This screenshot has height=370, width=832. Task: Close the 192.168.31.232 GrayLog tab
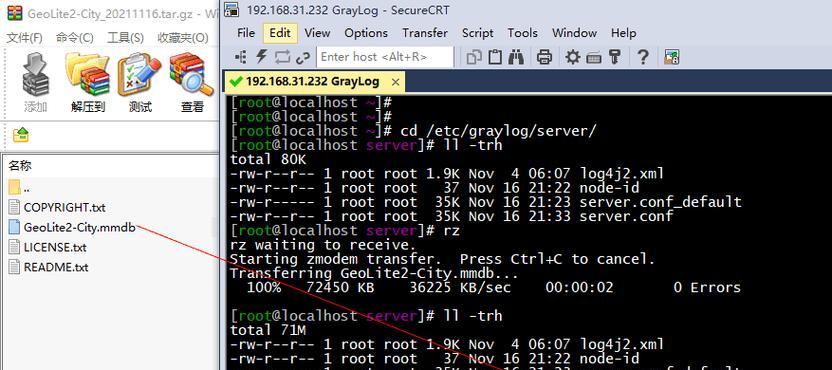pos(395,82)
